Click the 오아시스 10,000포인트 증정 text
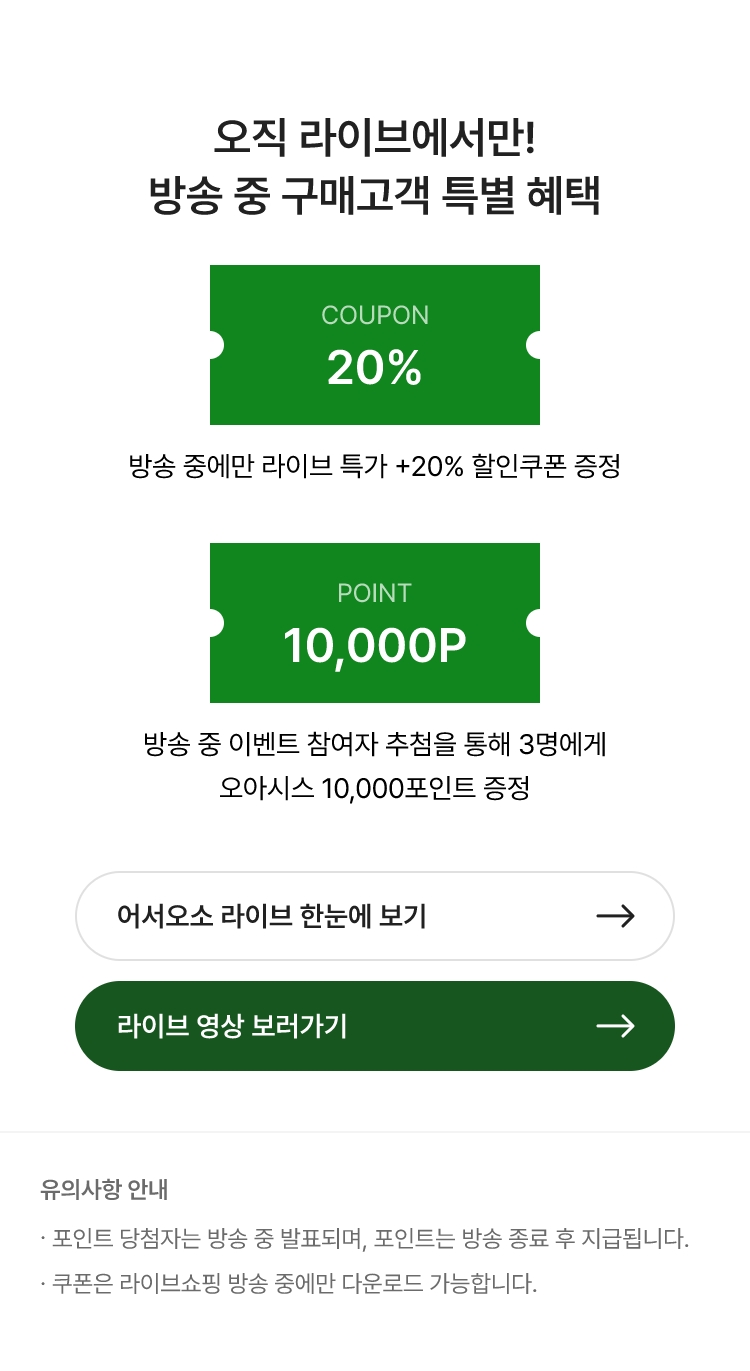Viewport: 750px width, 1371px height. click(375, 788)
